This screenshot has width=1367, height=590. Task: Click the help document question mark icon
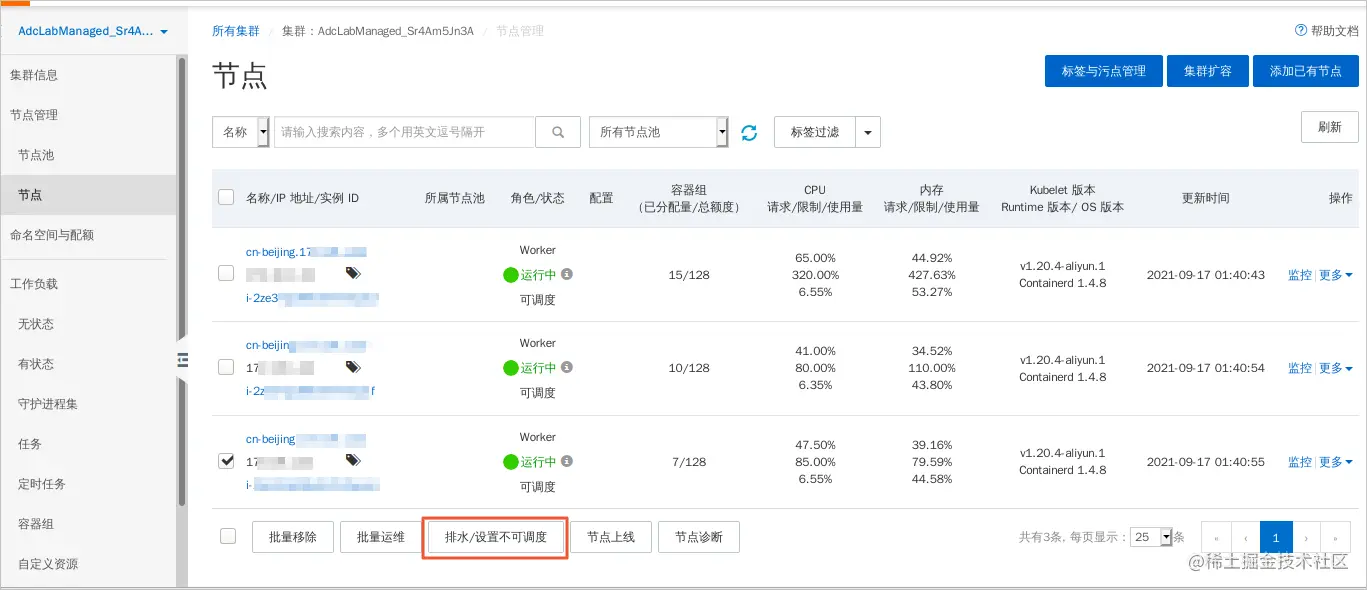(1301, 31)
